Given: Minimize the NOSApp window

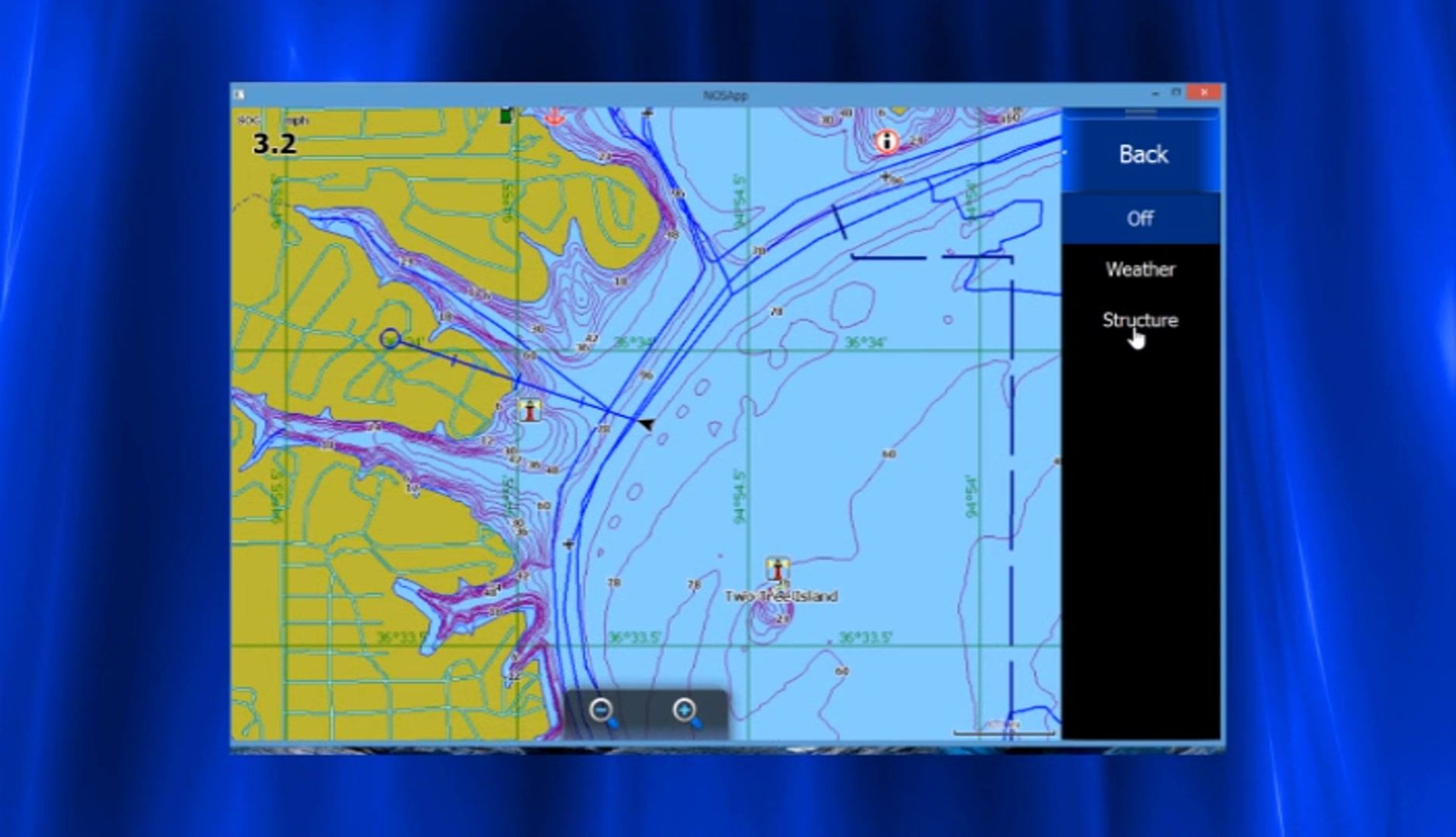Looking at the screenshot, I should point(1156,93).
